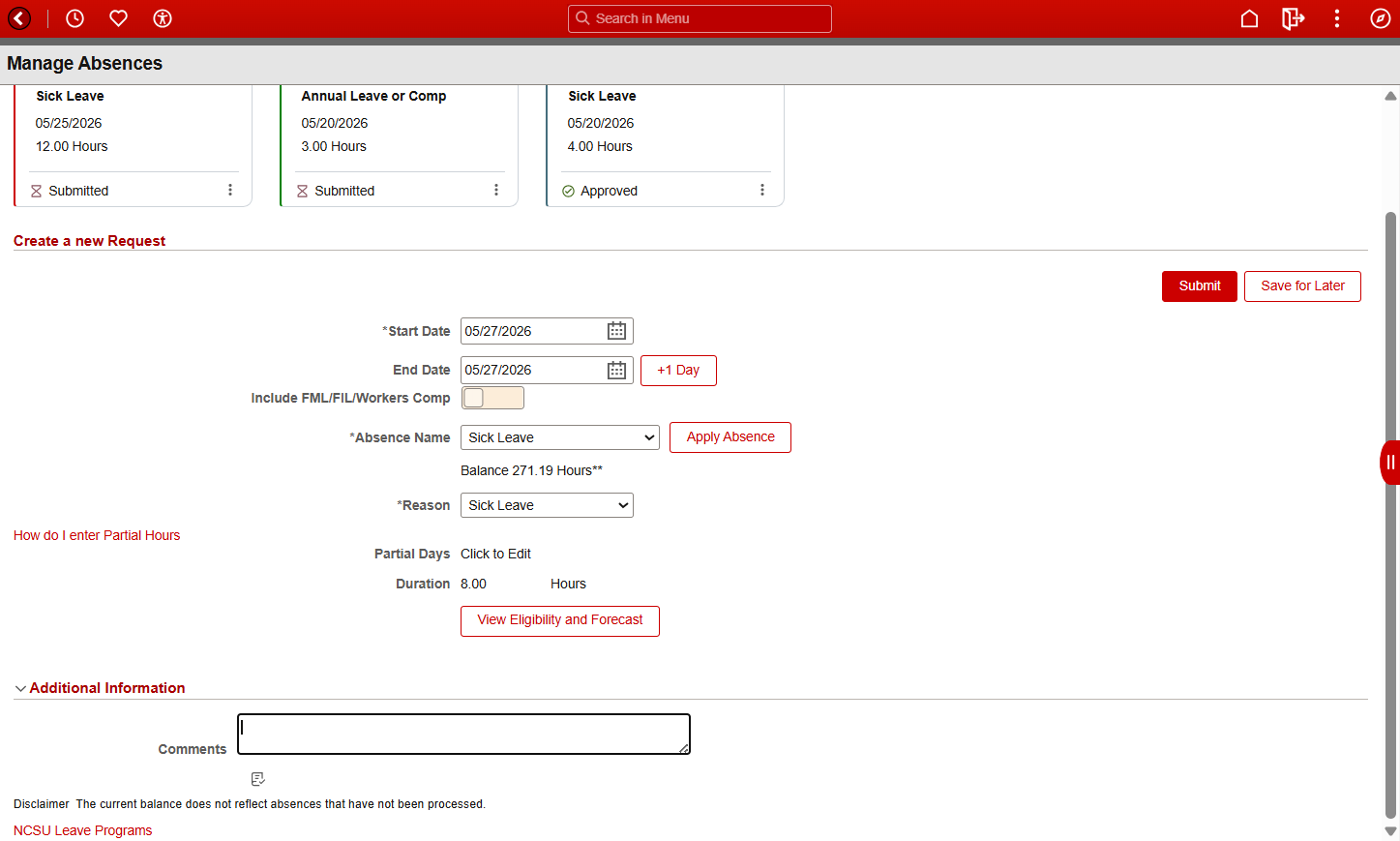Click the spell check icon below Comments
This screenshot has height=841, width=1400.
257,779
